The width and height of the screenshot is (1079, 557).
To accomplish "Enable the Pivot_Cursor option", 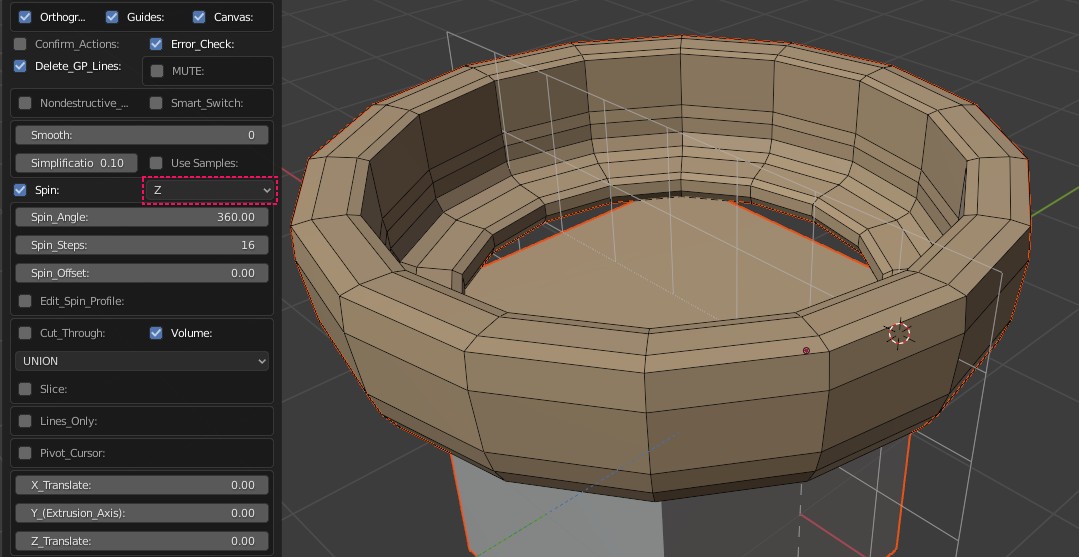I will click(25, 453).
